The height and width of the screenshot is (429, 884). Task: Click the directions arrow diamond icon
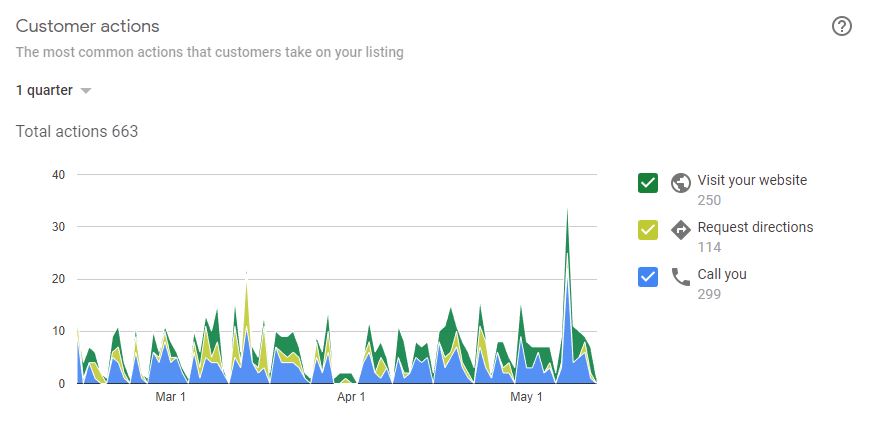[681, 229]
